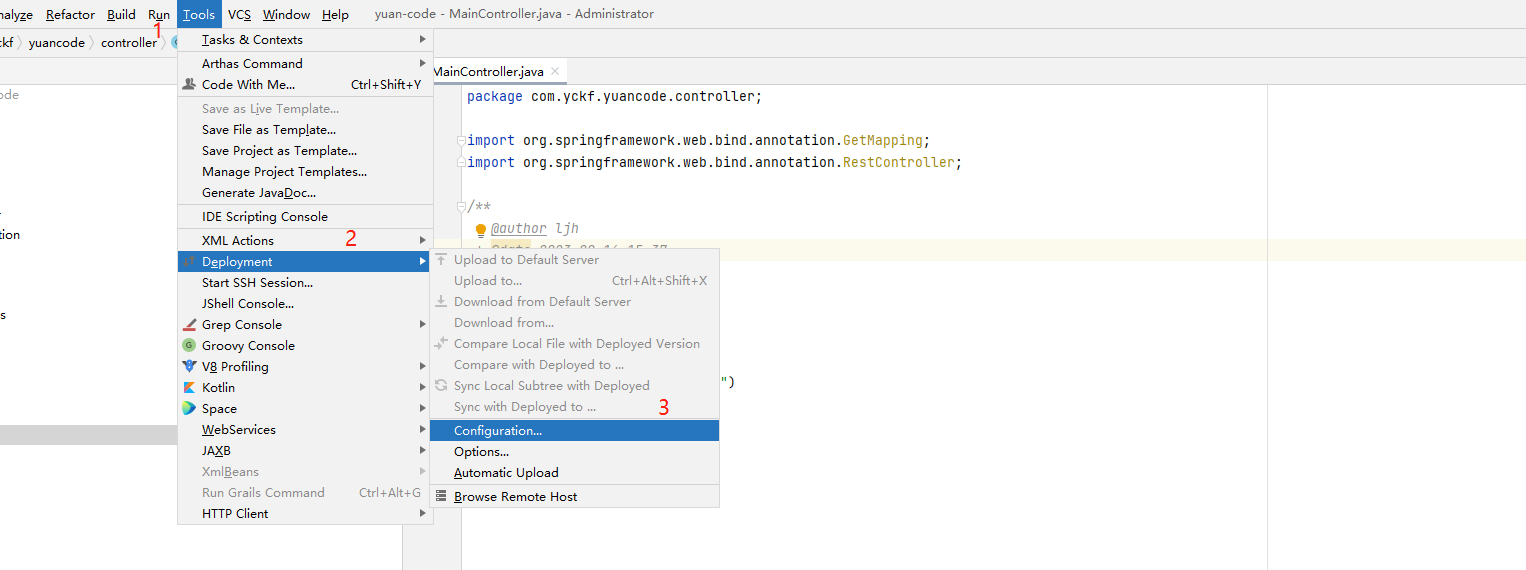Click the Groovy Console green icon

coord(189,346)
